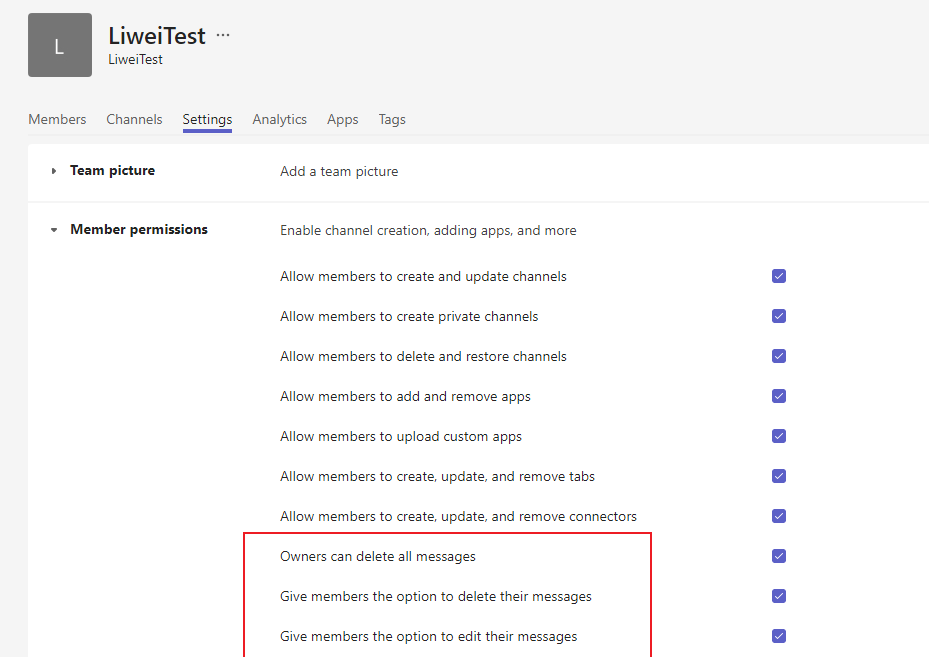Toggle members option to edit their messages
The height and width of the screenshot is (657, 929).
pyautogui.click(x=779, y=636)
